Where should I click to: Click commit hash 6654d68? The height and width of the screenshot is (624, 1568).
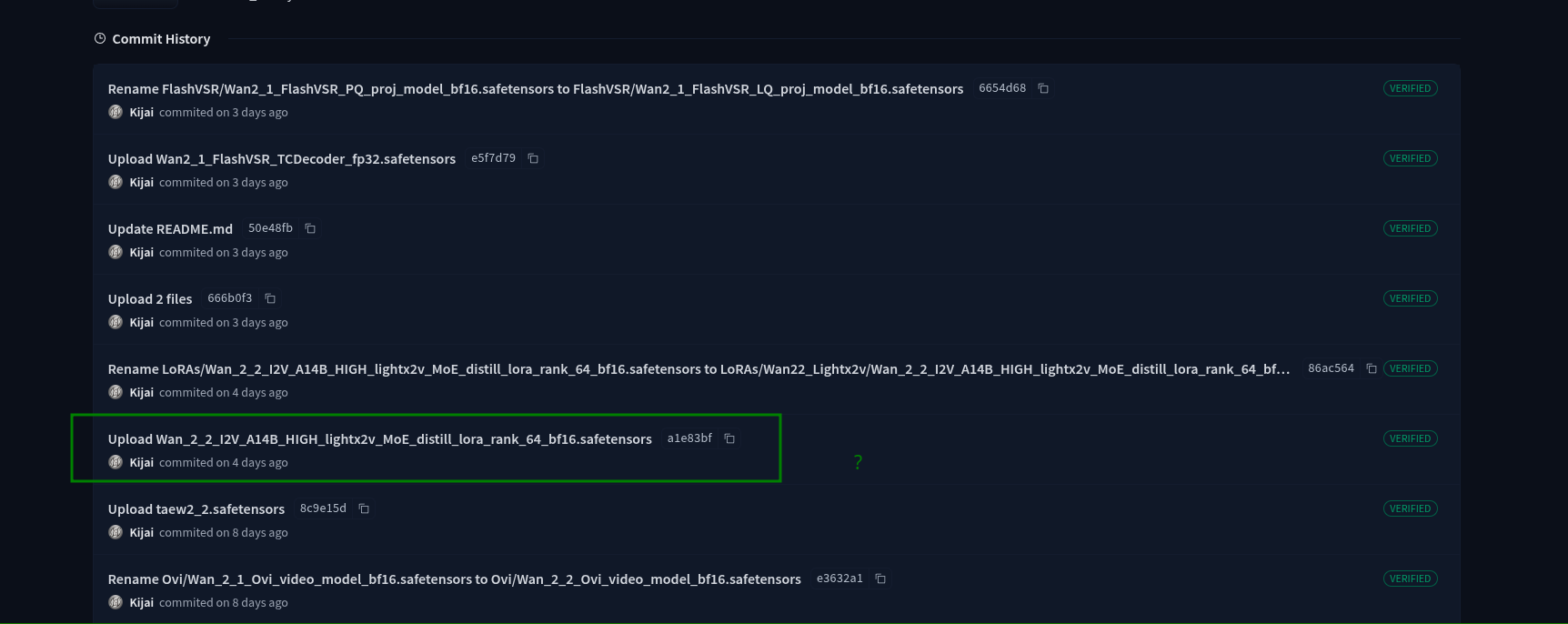point(1002,88)
